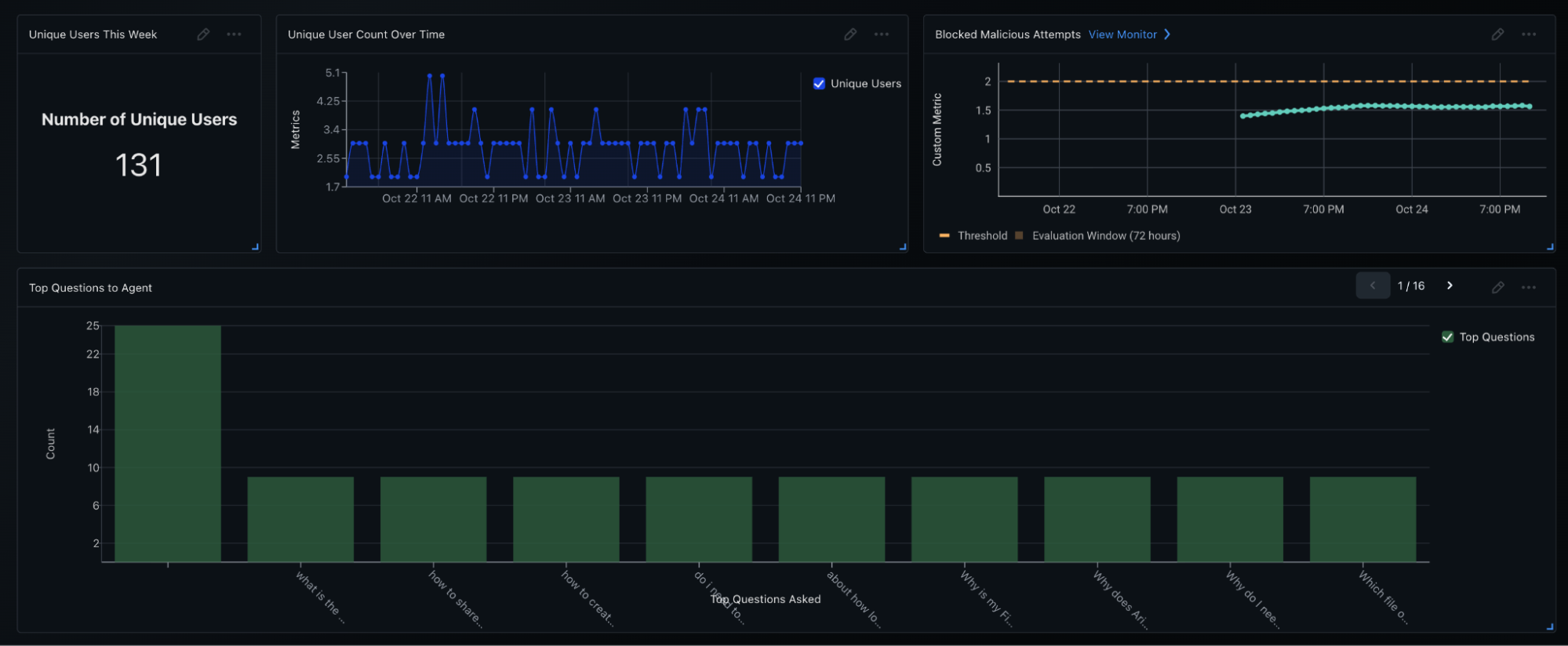Click the chevron next to View Monitor
The image size is (1568, 646).
click(1167, 34)
